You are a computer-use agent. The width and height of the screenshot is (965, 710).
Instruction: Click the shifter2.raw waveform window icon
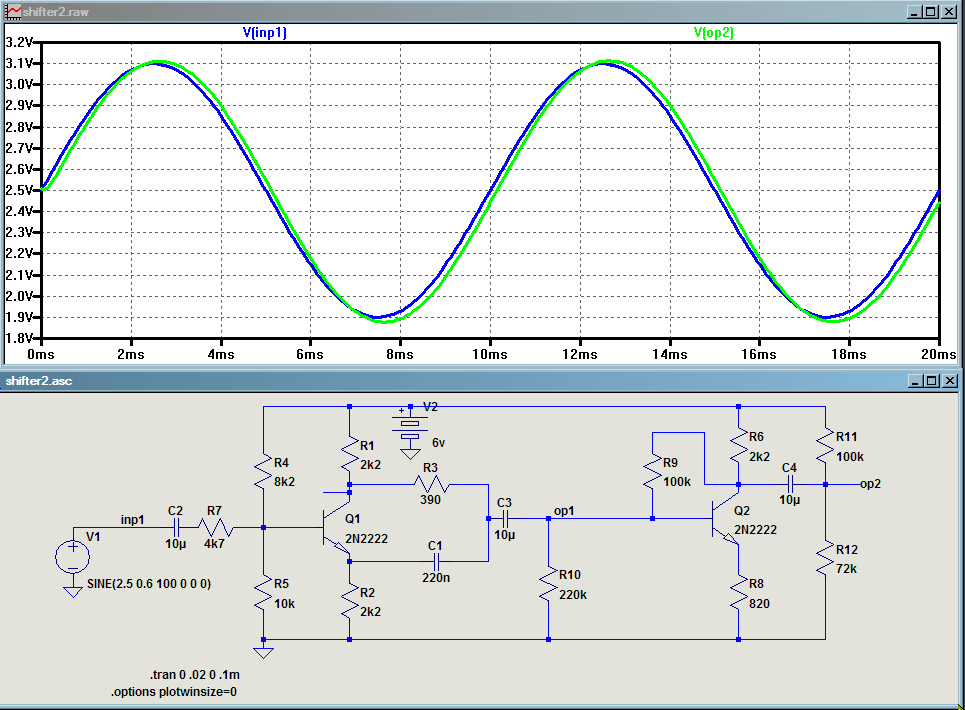(13, 11)
